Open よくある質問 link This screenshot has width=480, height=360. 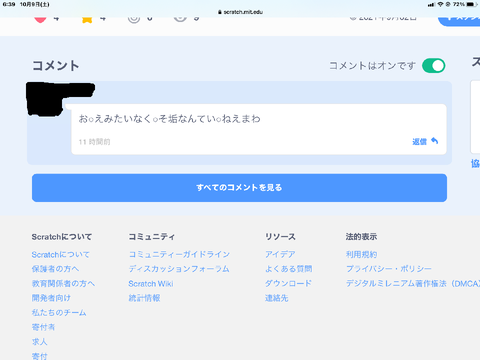(x=288, y=269)
